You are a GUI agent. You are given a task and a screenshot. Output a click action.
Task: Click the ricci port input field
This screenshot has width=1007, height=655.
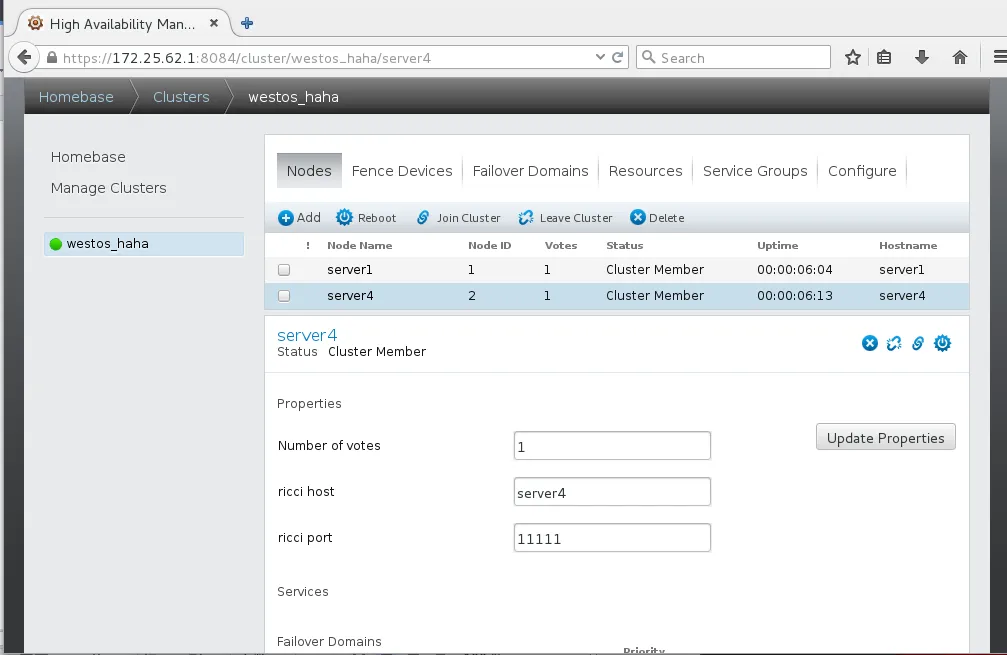click(x=612, y=538)
